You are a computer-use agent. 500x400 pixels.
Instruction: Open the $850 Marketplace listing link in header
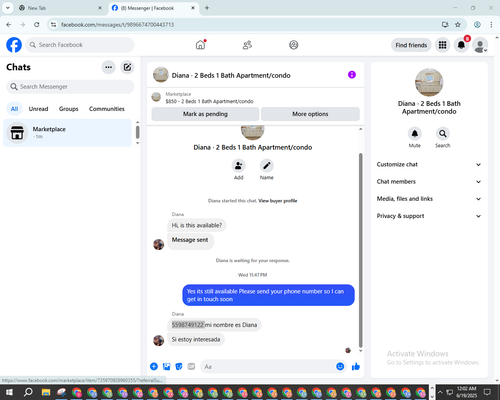[x=209, y=101]
